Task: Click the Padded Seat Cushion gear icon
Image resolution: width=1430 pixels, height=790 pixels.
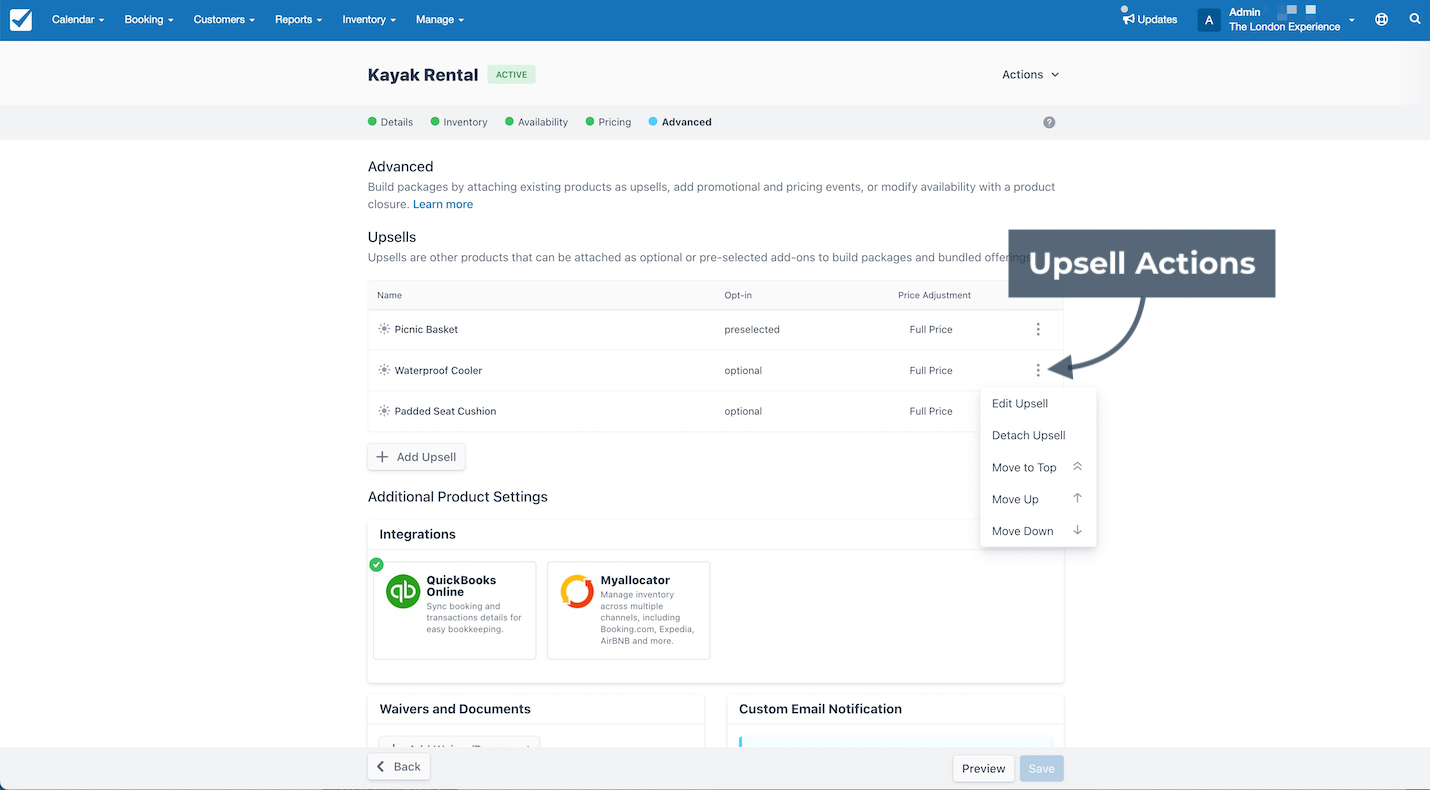Action: point(384,411)
